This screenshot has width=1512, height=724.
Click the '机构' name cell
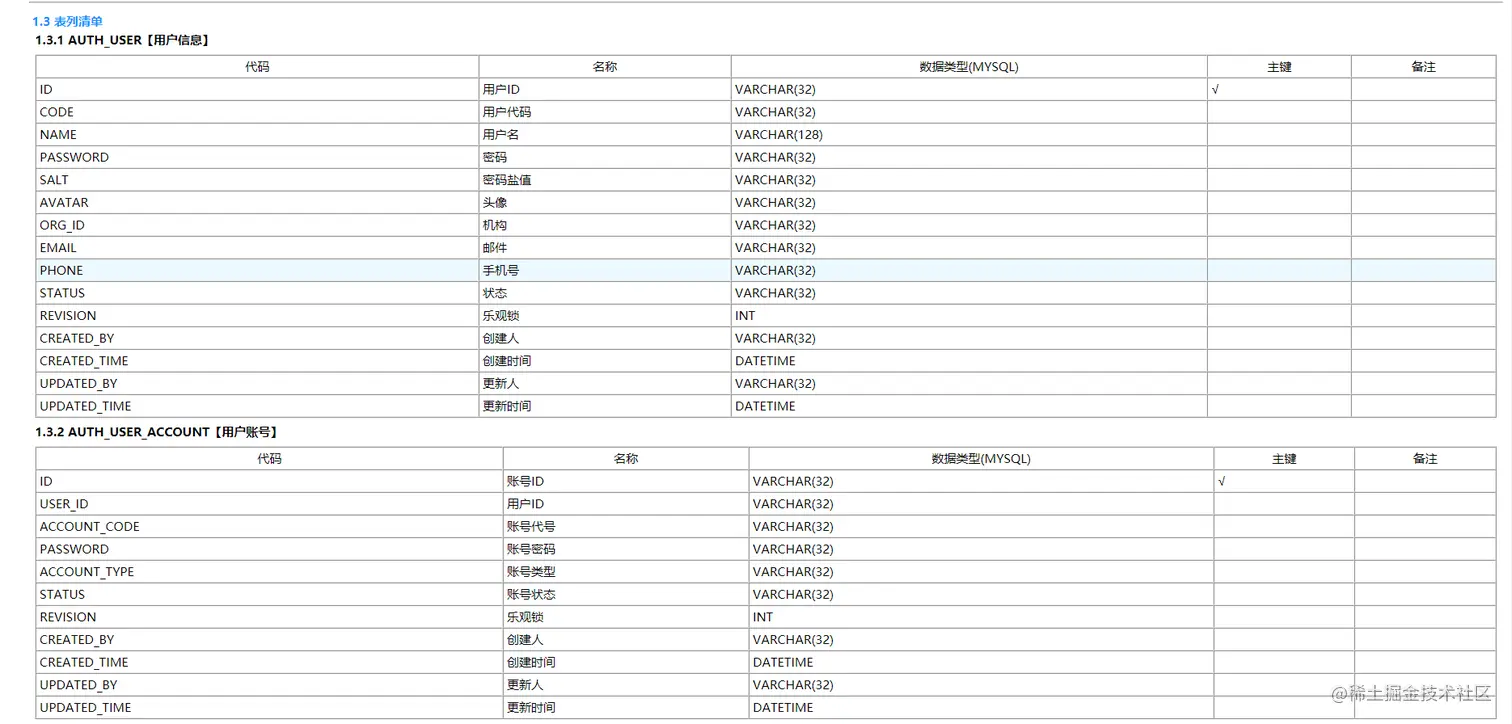pyautogui.click(x=605, y=225)
